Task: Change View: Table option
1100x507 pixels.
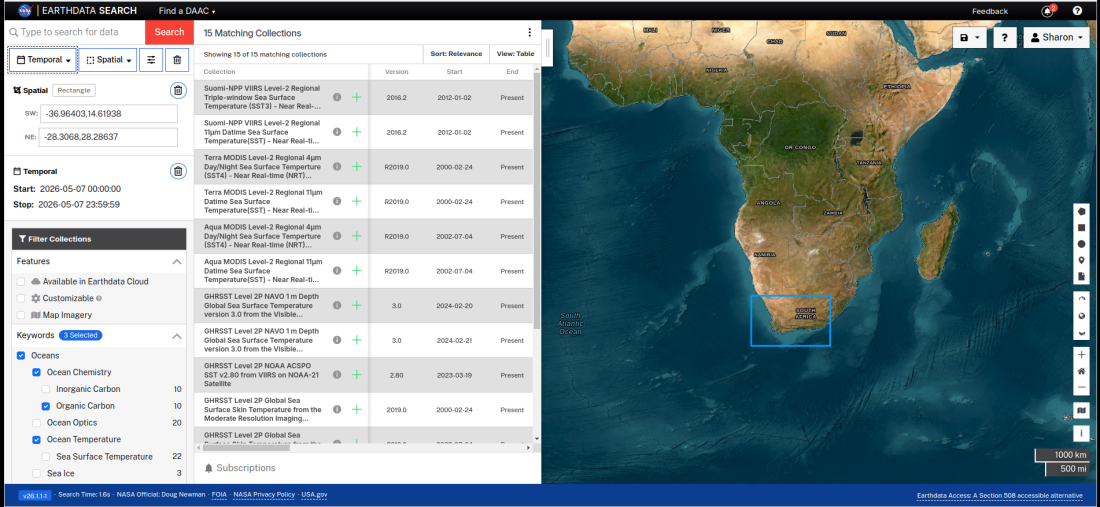Action: (x=515, y=54)
